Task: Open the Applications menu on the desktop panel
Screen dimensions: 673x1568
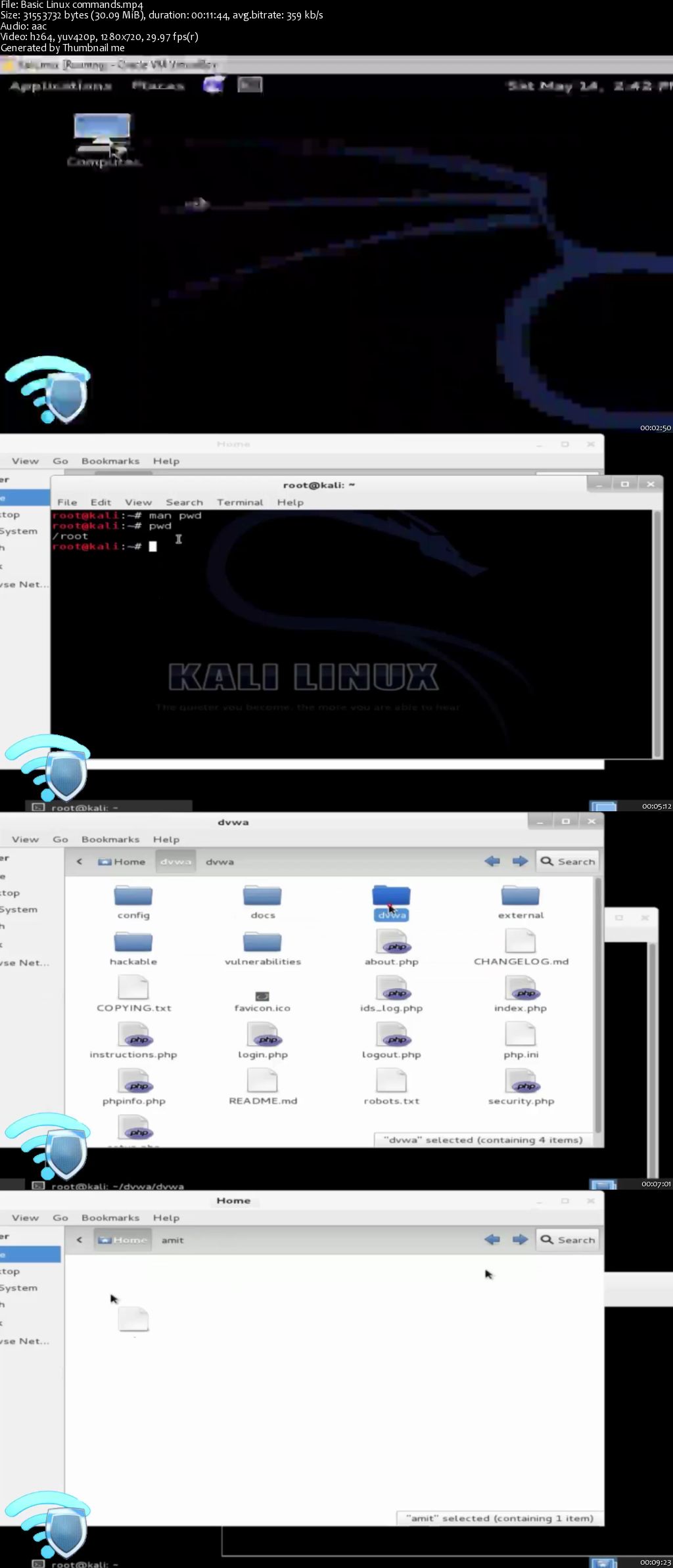Action: click(60, 85)
